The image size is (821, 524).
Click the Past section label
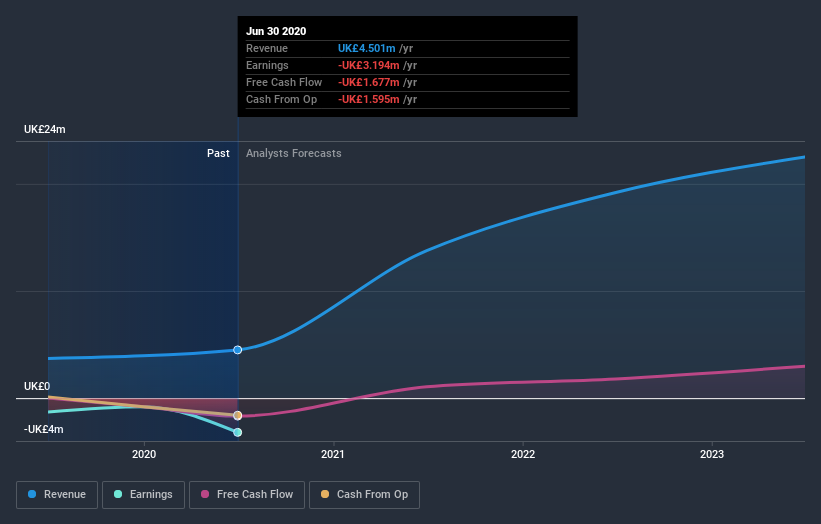(x=218, y=153)
